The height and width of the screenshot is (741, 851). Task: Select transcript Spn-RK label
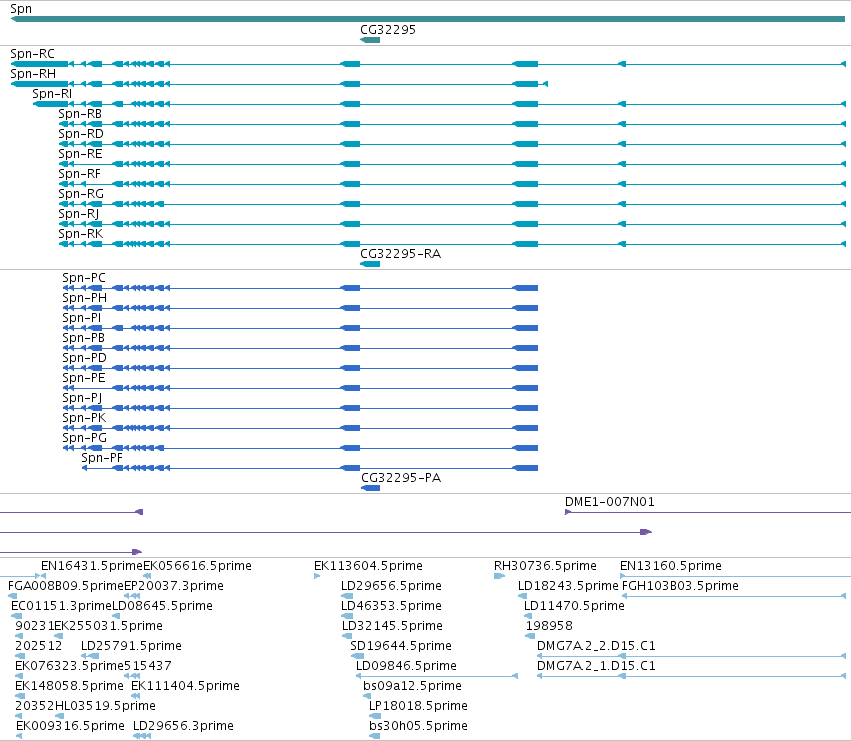80,234
